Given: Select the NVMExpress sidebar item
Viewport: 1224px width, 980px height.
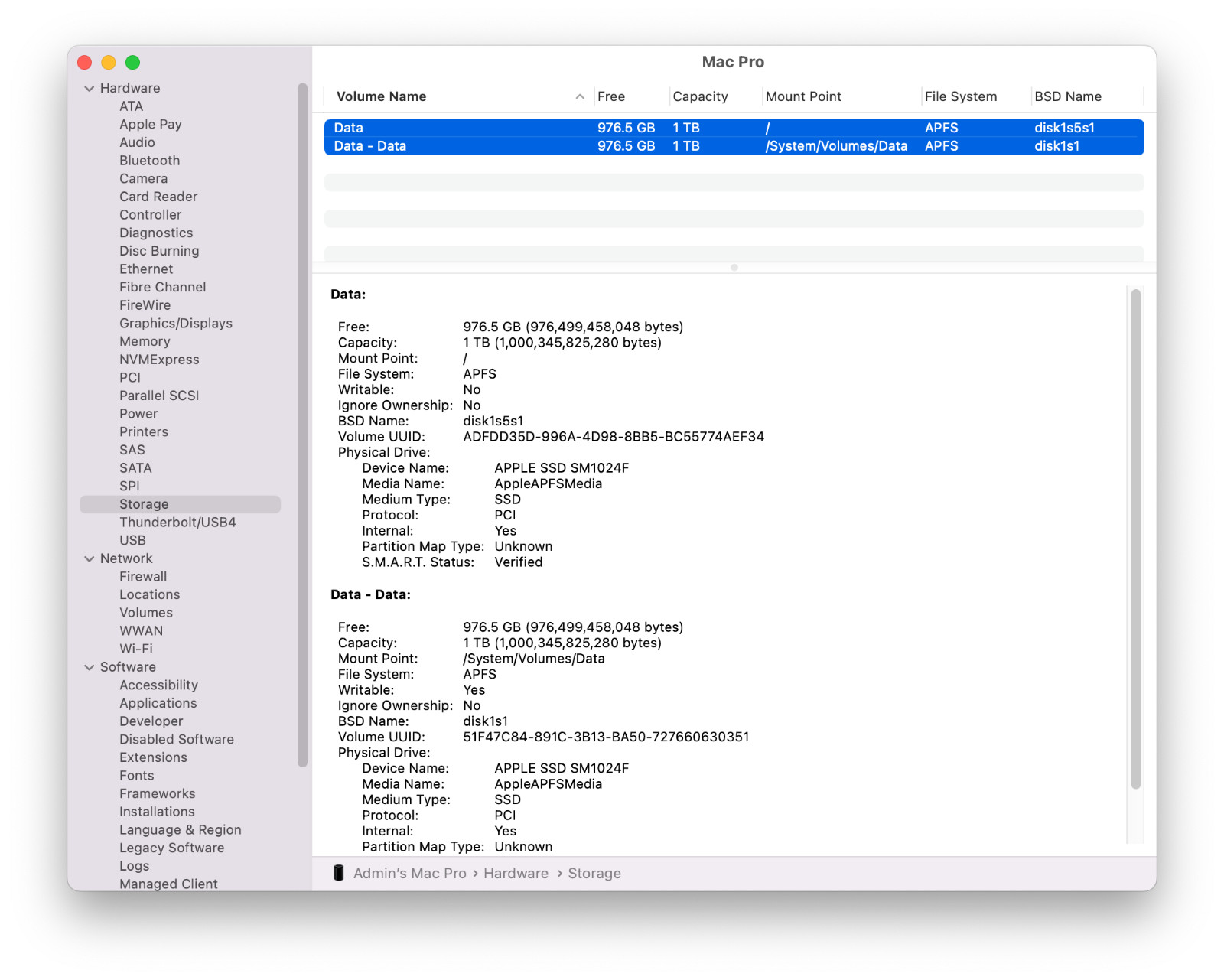Looking at the screenshot, I should click(x=159, y=360).
